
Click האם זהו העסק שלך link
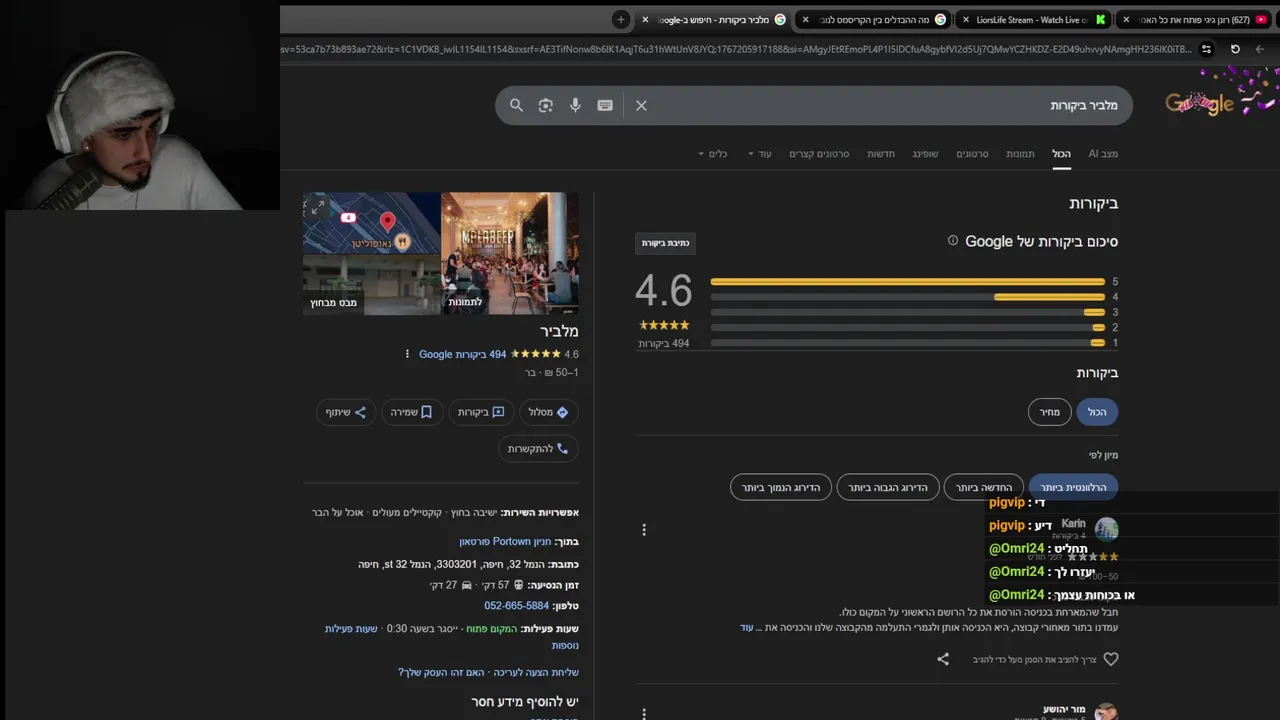(x=441, y=672)
